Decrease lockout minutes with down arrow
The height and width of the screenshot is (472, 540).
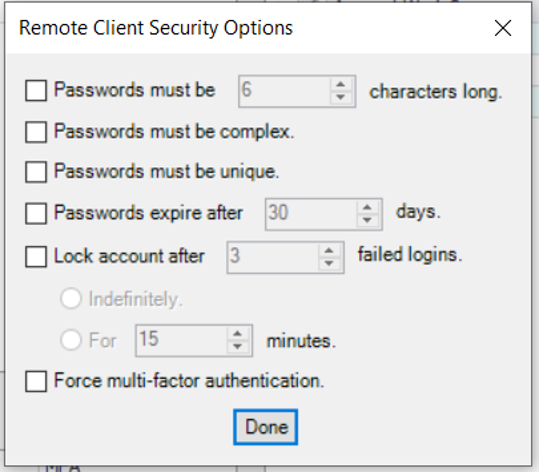(x=237, y=347)
